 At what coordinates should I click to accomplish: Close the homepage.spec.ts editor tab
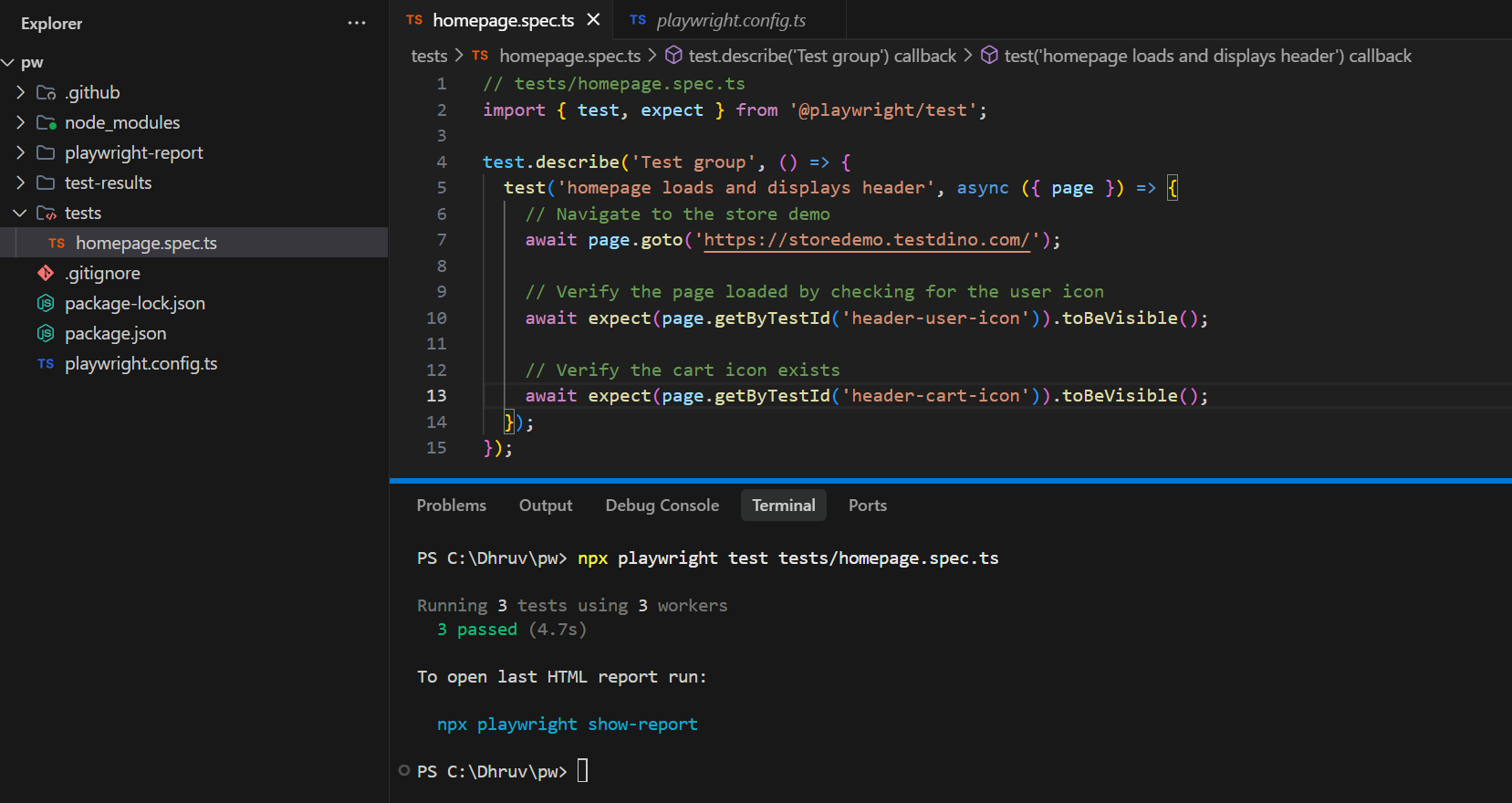pyautogui.click(x=593, y=19)
